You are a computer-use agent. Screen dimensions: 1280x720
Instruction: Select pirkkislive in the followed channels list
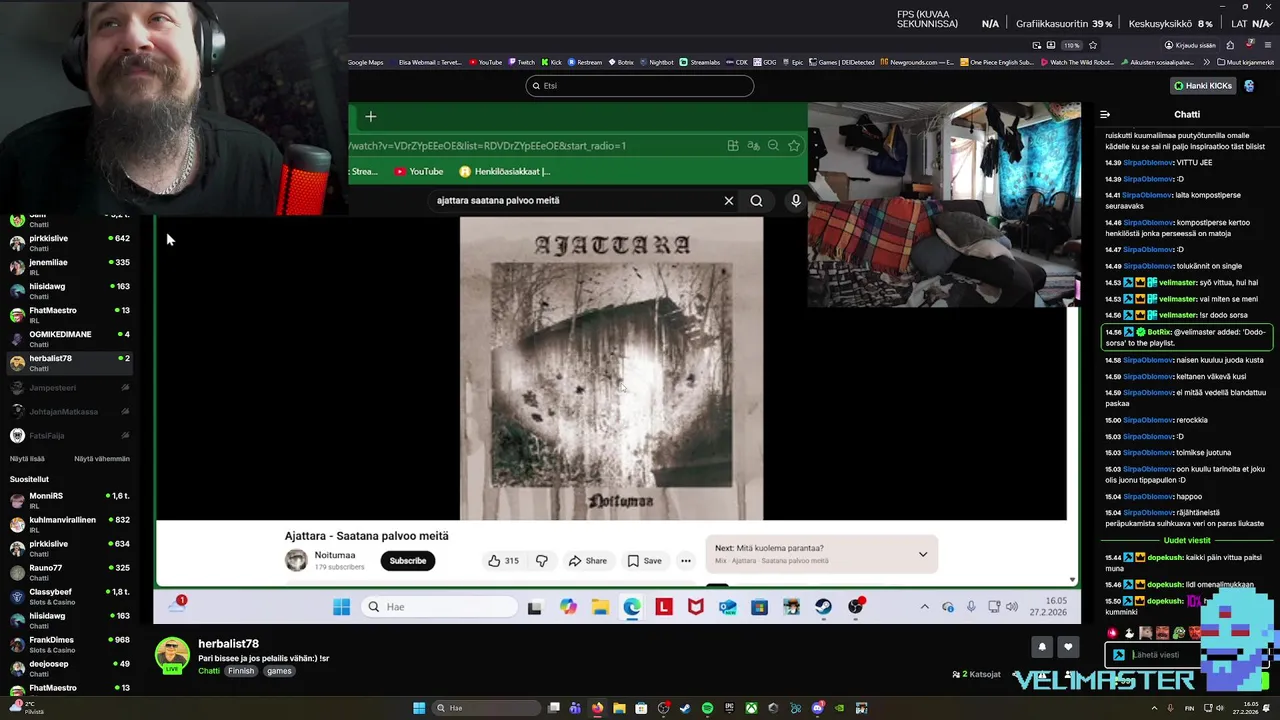(x=68, y=243)
